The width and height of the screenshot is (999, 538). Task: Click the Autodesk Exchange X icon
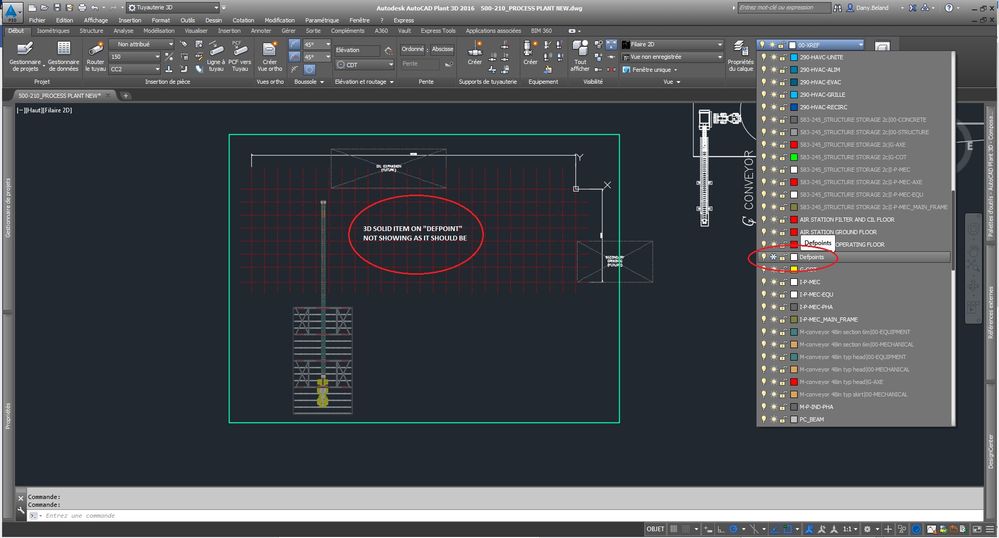point(913,8)
